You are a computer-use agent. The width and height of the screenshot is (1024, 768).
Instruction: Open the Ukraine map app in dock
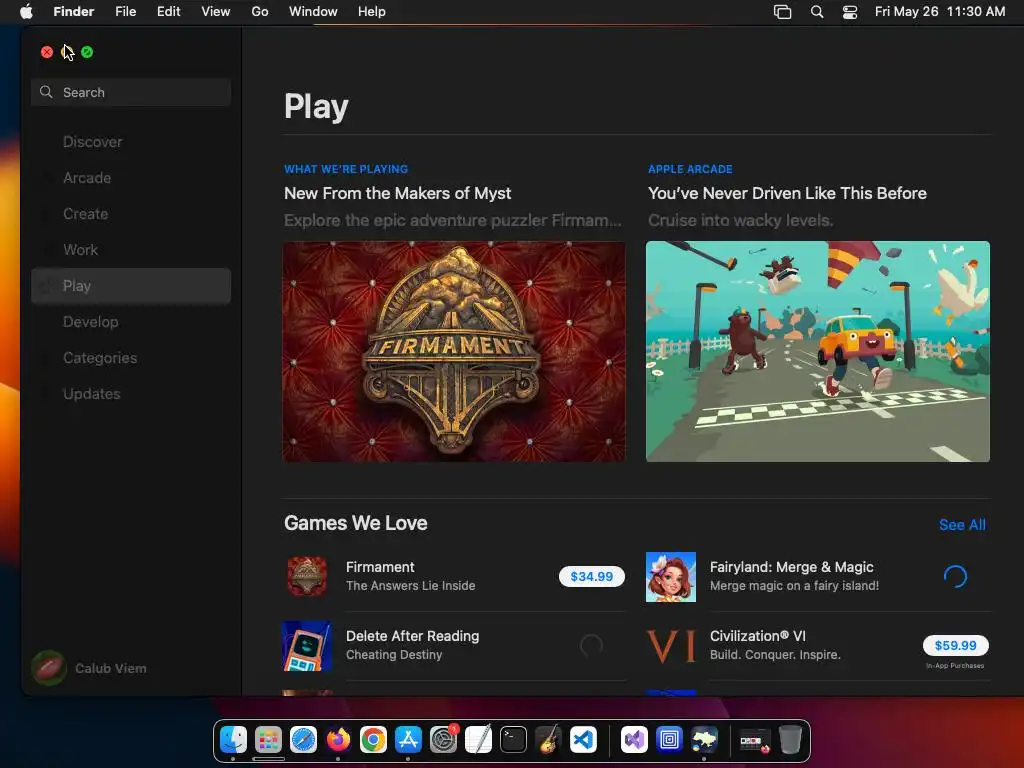pos(705,740)
